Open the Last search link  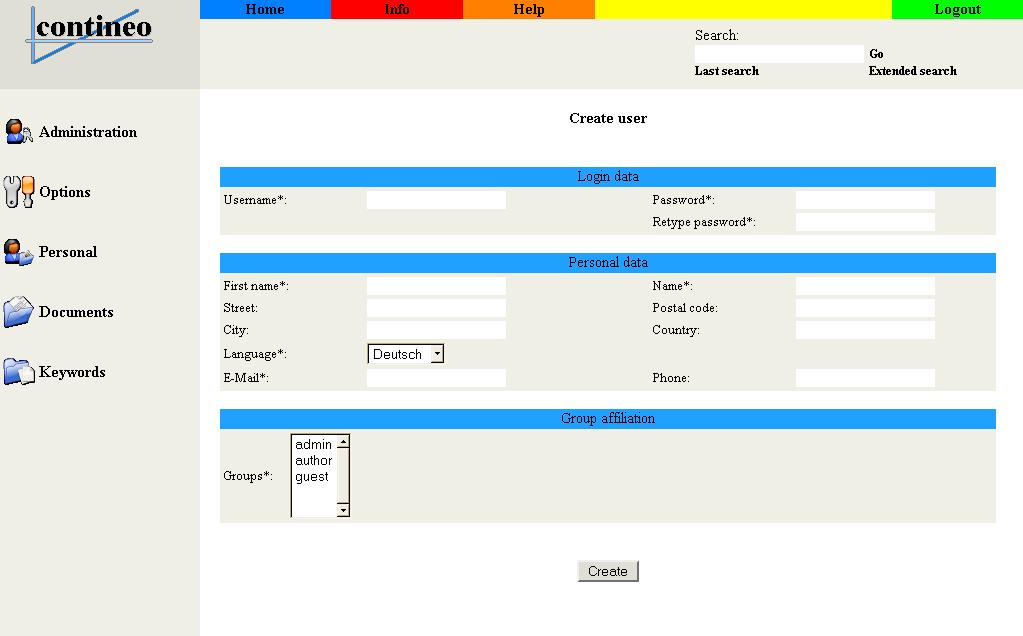[726, 70]
